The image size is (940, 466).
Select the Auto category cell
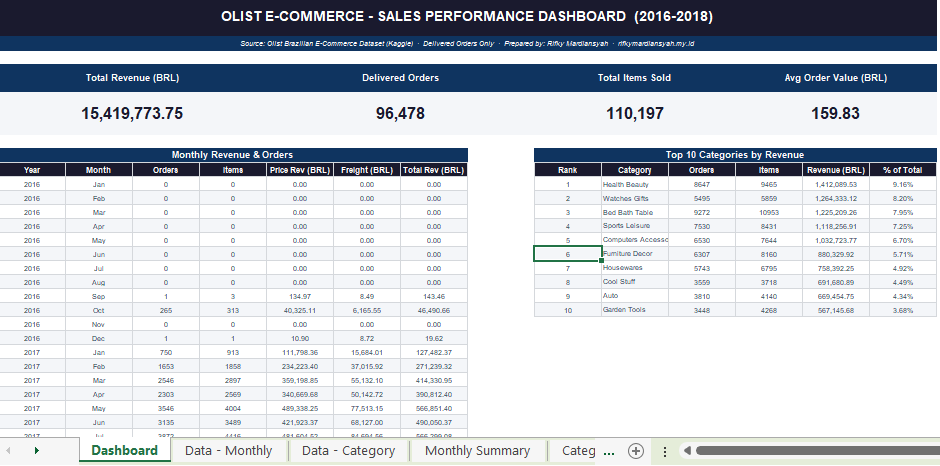(x=634, y=296)
